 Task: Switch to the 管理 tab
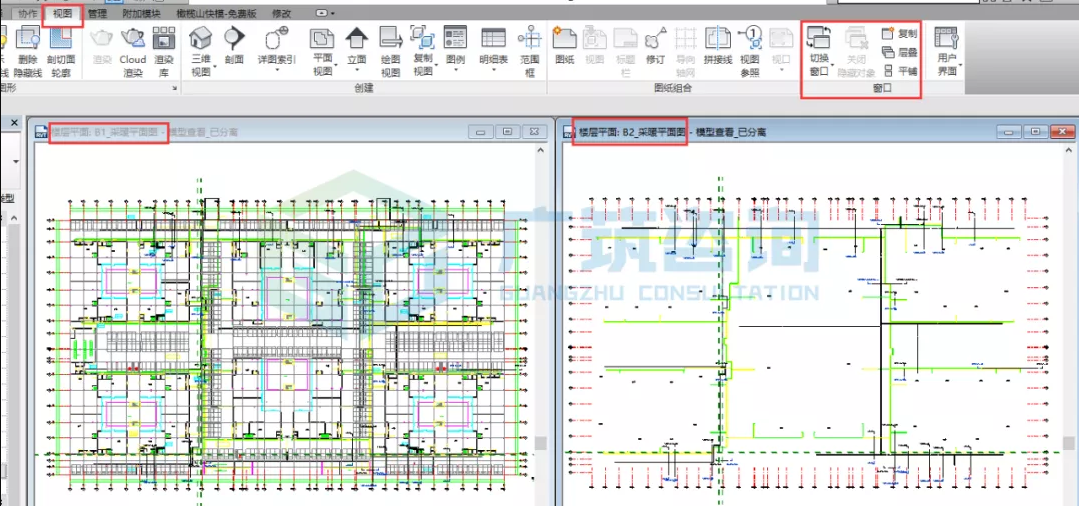pos(97,13)
